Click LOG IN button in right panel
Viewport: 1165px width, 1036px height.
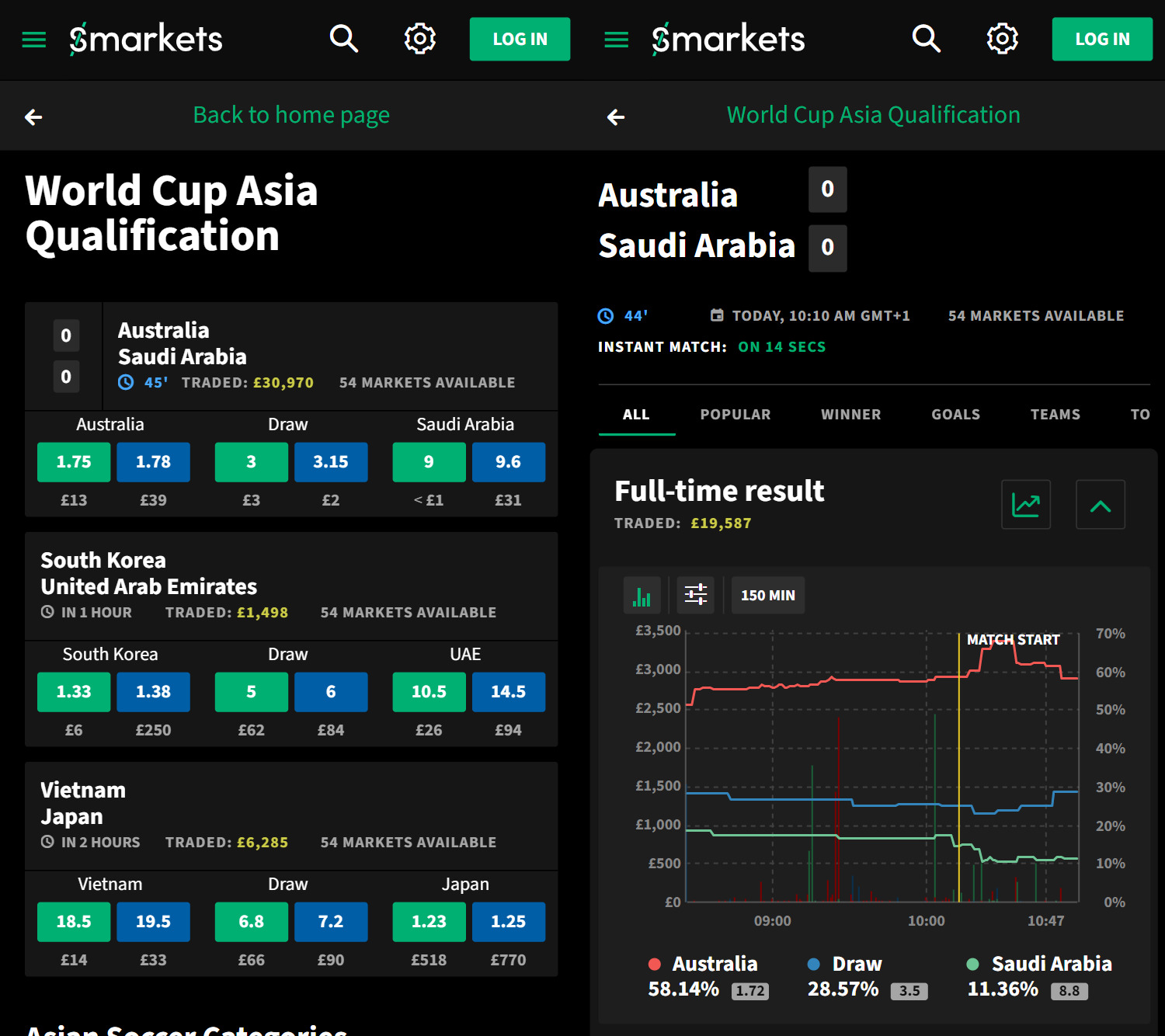click(x=1102, y=39)
